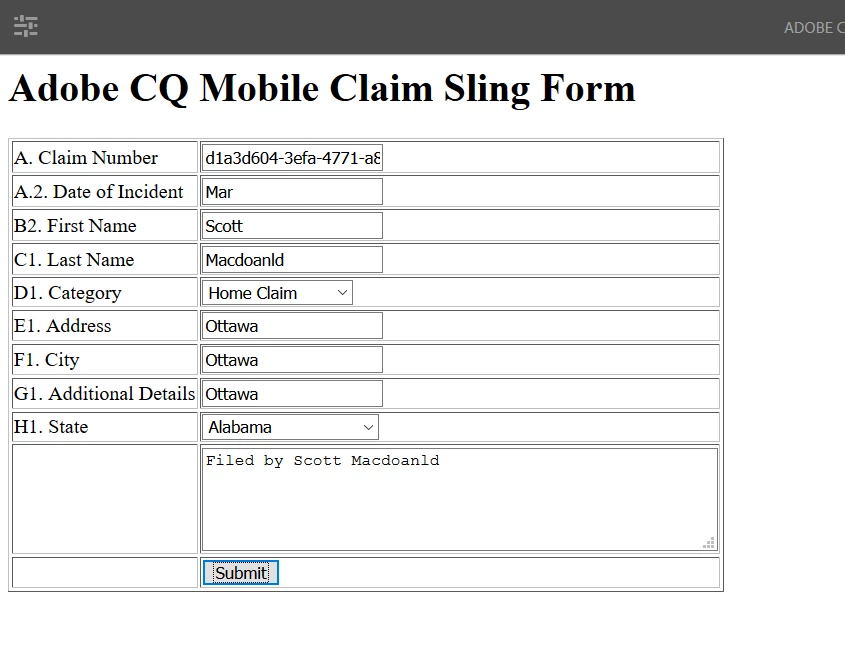Image resolution: width=845 pixels, height=651 pixels.
Task: Open the Category dropdown showing Home Claim
Action: click(277, 293)
